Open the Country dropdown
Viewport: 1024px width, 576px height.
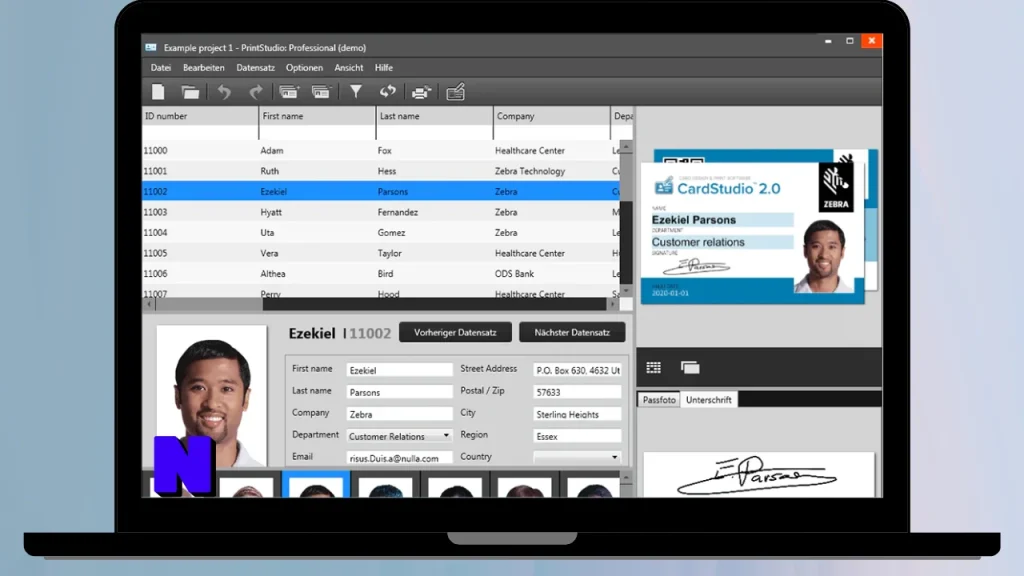tap(577, 456)
